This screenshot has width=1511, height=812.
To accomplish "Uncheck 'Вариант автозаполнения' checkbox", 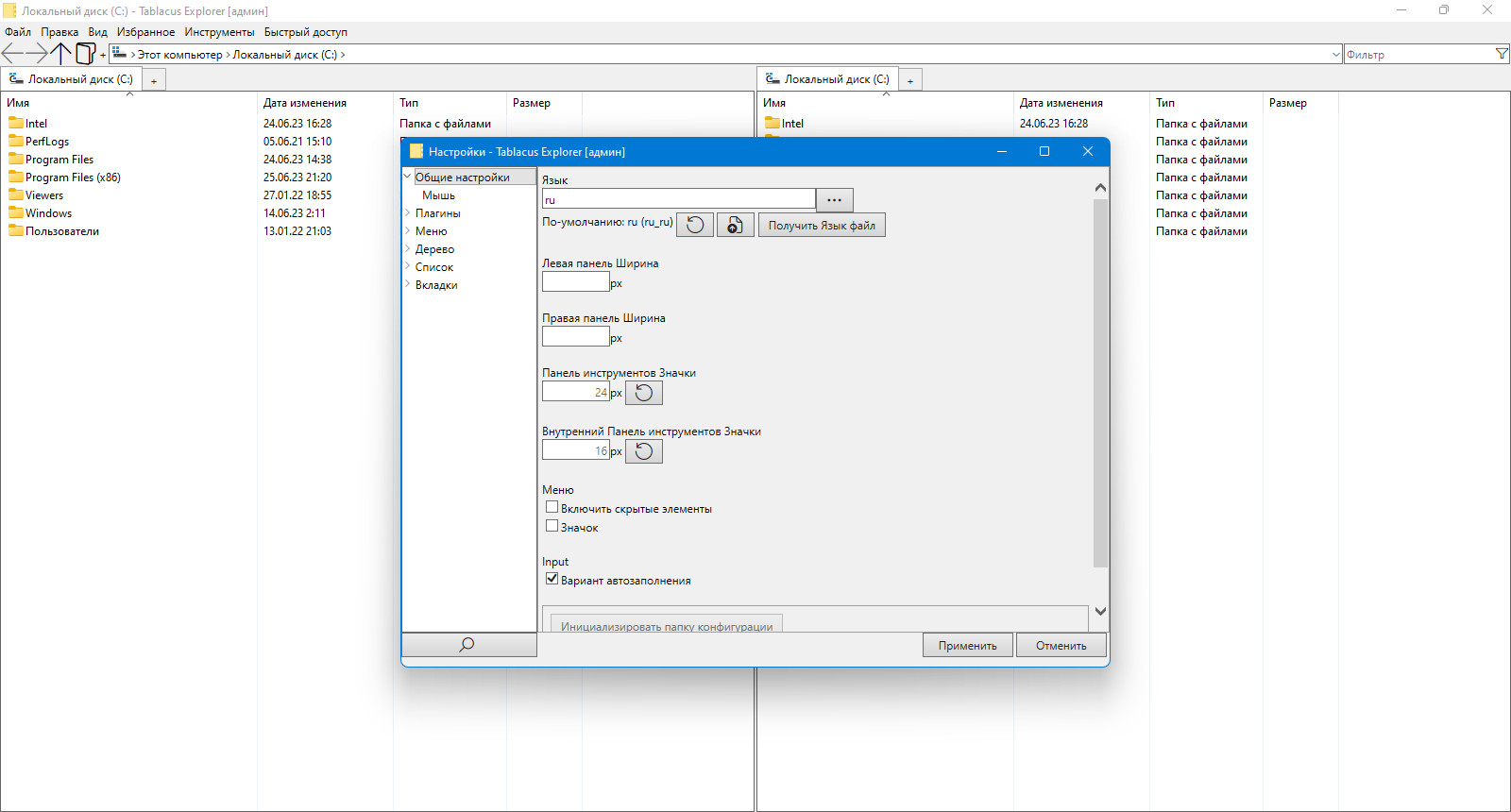I will (552, 579).
